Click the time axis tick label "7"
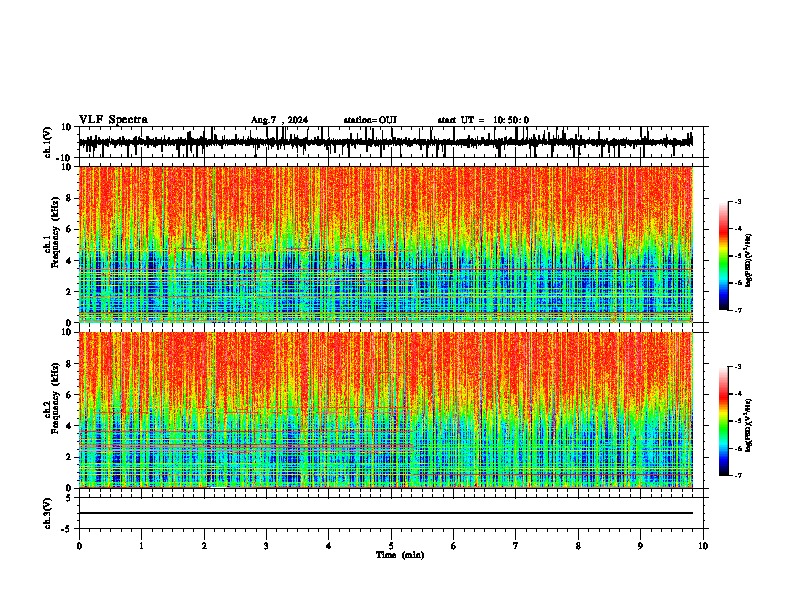Viewport: 792px width, 612px height. pyautogui.click(x=516, y=546)
